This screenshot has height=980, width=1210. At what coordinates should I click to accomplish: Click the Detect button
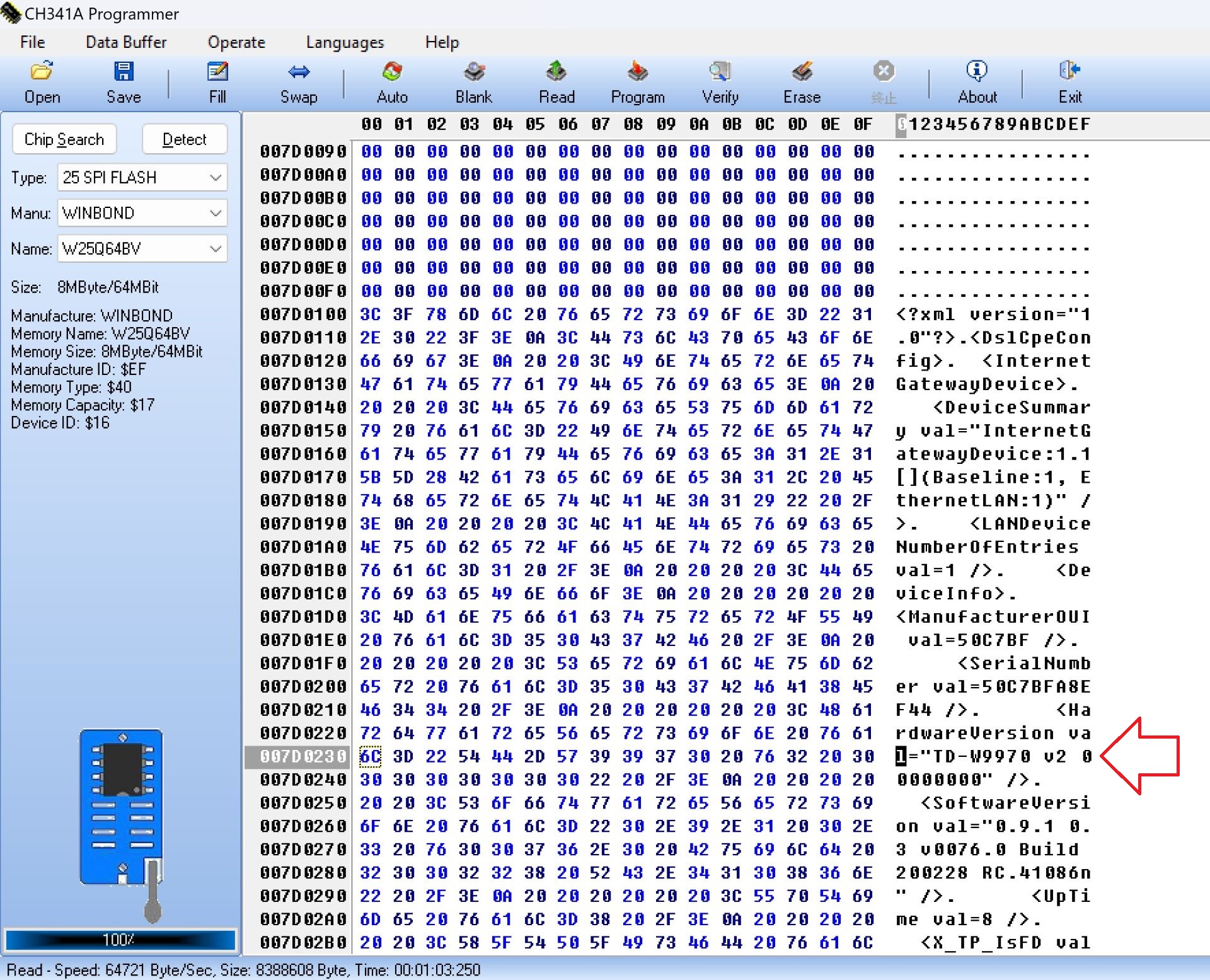pyautogui.click(x=185, y=139)
